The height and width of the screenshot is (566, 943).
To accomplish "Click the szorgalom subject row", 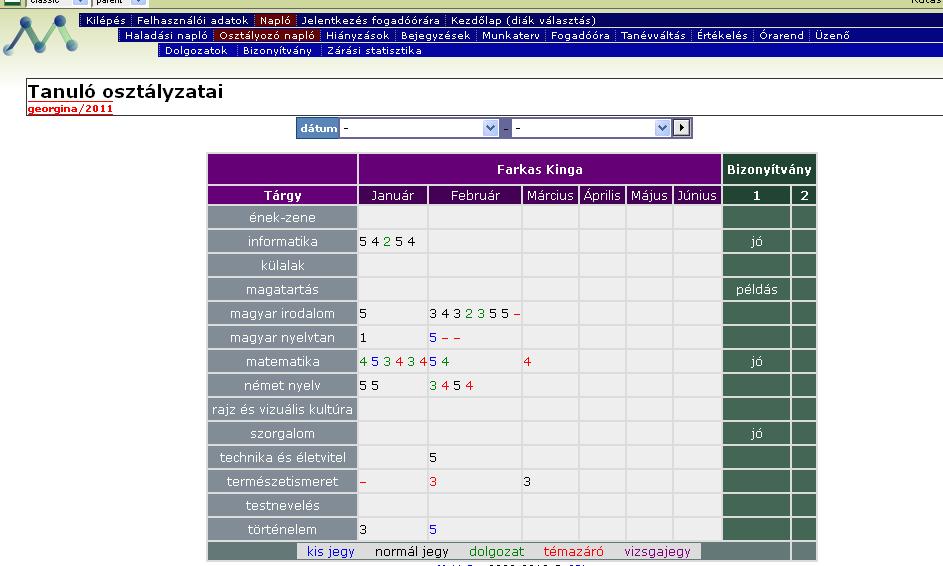I will [x=282, y=434].
